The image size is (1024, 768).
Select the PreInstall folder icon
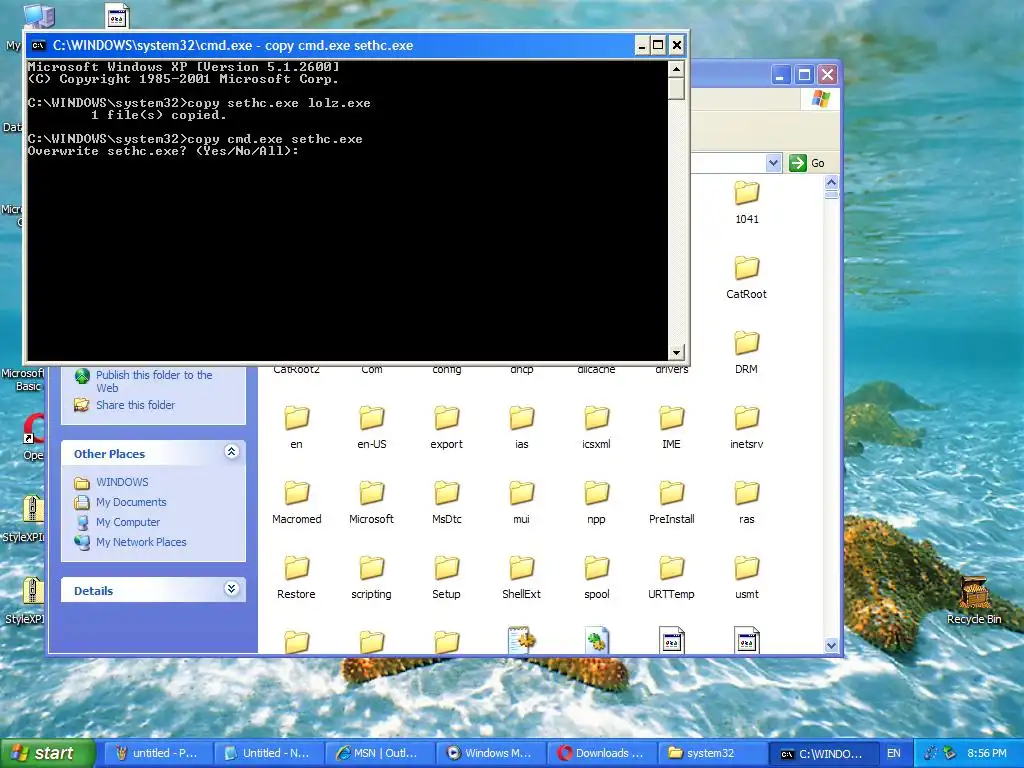click(671, 493)
